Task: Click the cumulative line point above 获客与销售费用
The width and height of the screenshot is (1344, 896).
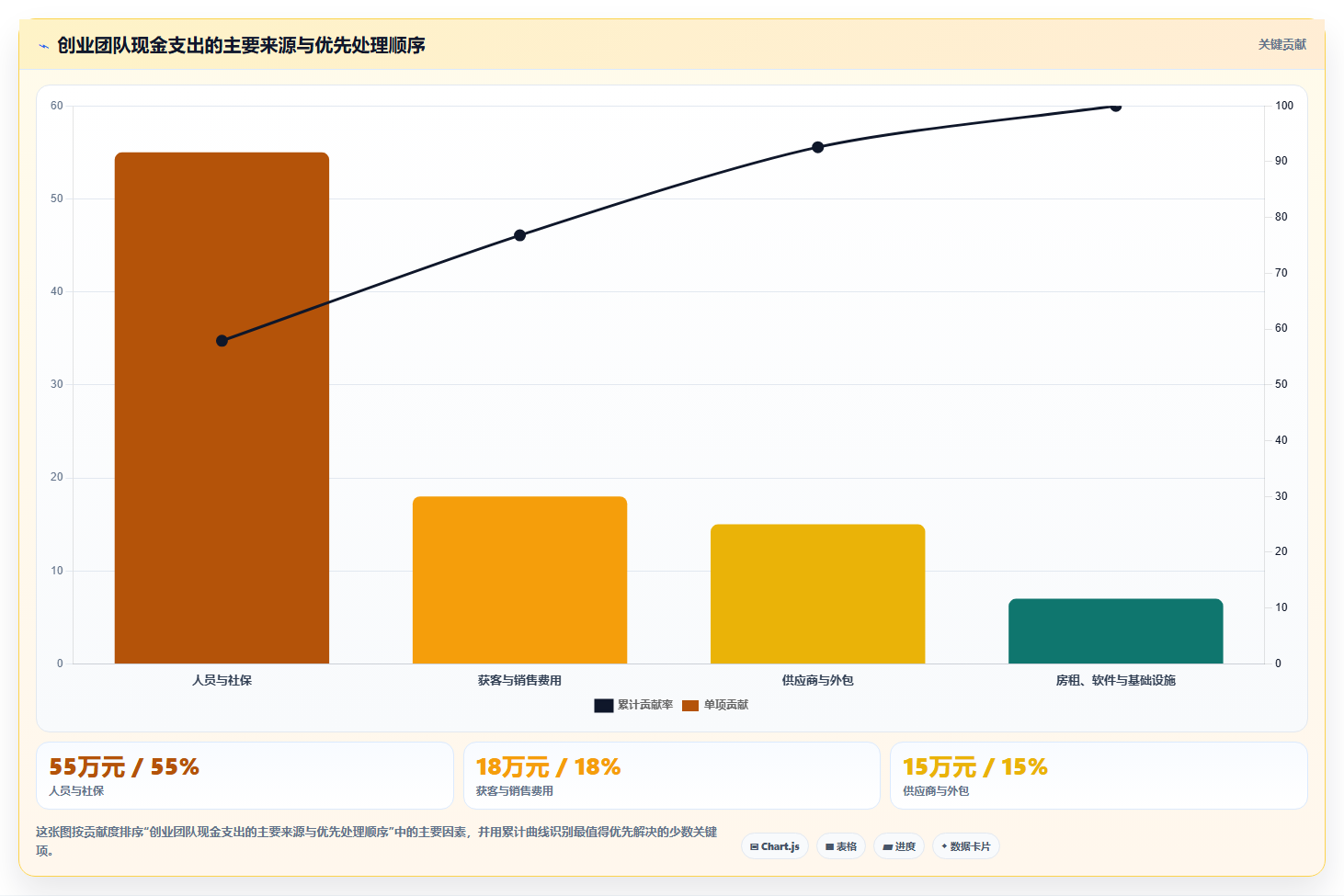Action: [x=519, y=235]
